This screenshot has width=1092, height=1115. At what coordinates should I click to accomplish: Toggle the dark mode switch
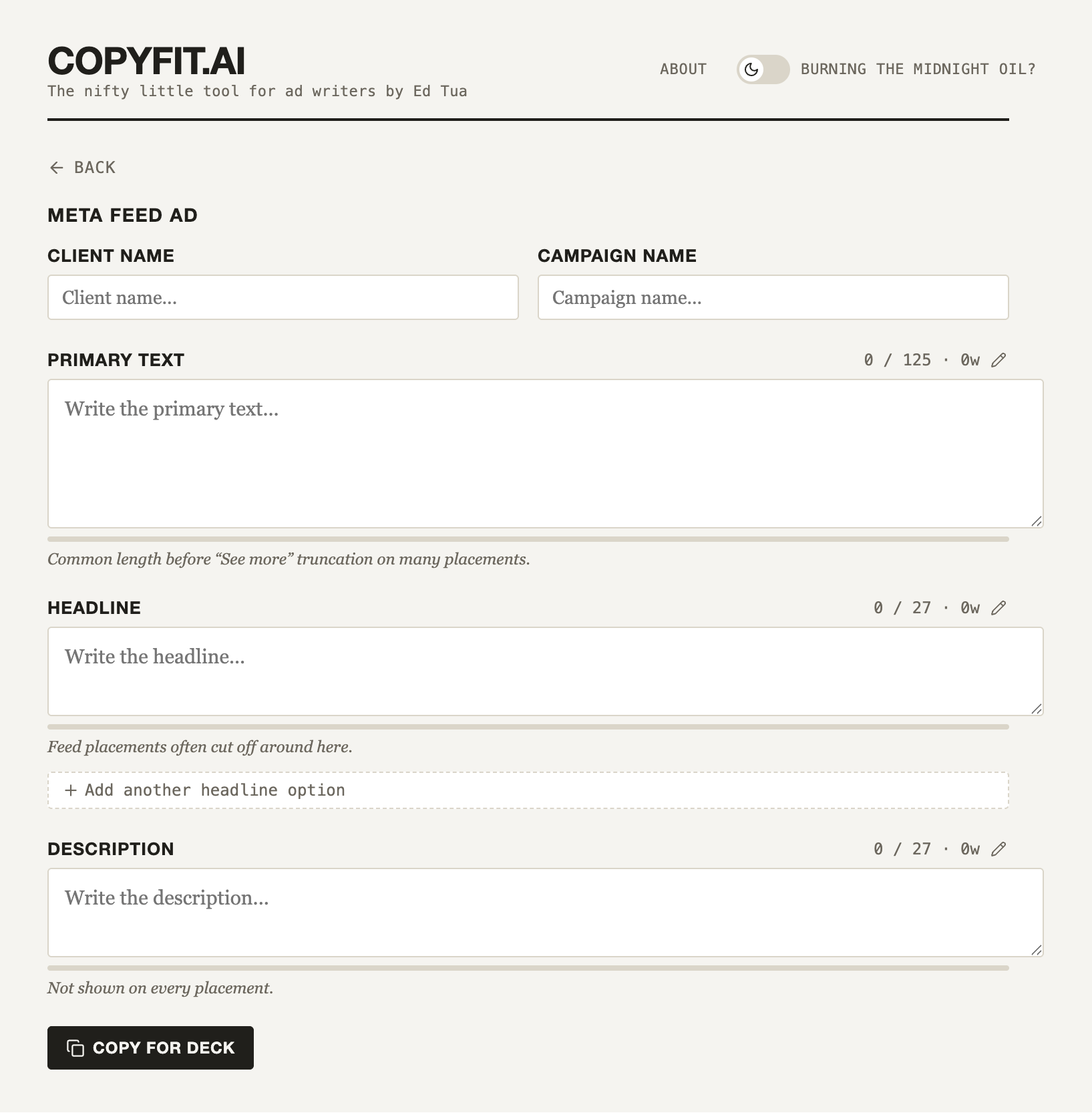point(763,69)
